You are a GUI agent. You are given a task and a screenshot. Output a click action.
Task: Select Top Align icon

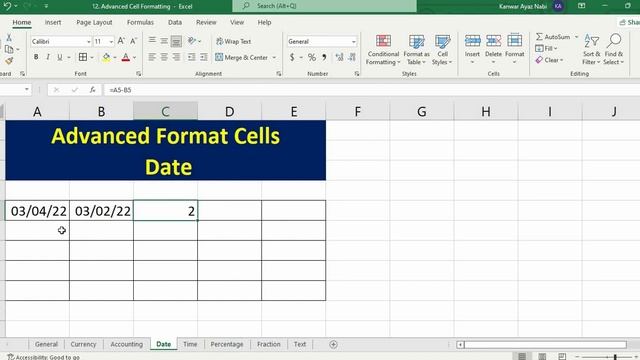(x=152, y=40)
